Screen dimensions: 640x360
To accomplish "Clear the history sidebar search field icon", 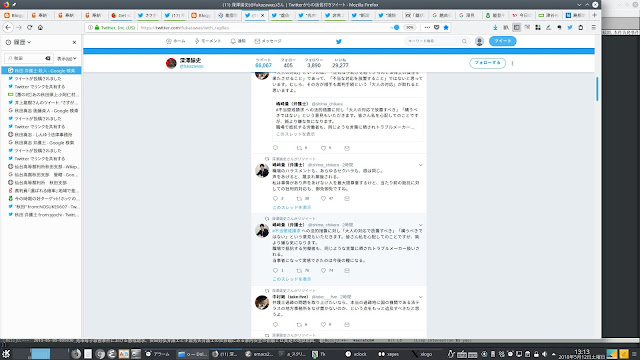I will 48,58.
